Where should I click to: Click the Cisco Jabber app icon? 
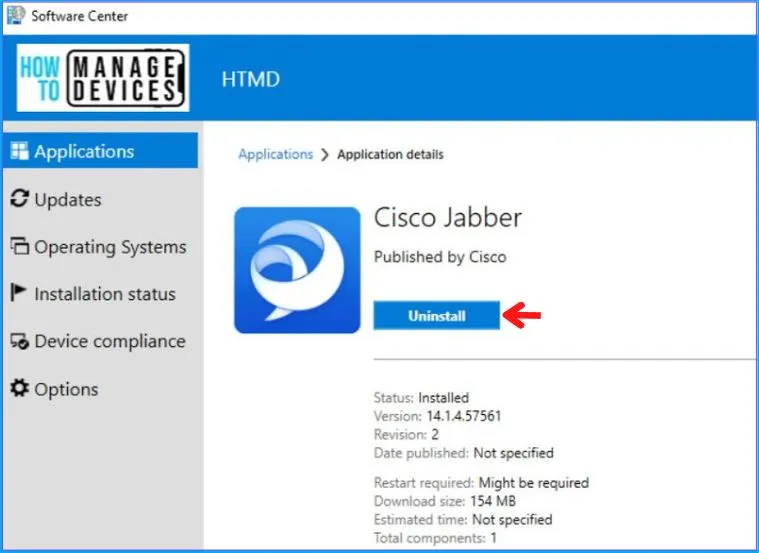[297, 270]
